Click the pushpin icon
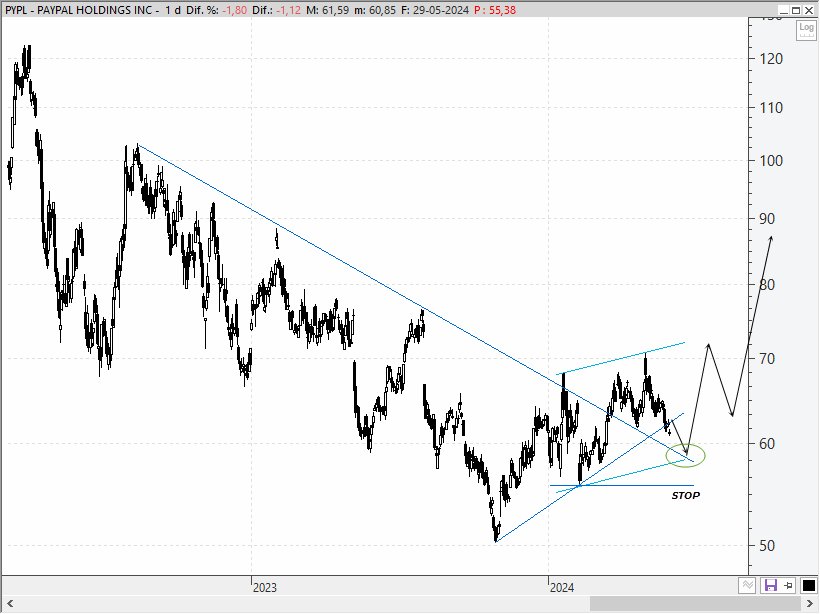Screen dimensions: 820x614 (x=788, y=585)
